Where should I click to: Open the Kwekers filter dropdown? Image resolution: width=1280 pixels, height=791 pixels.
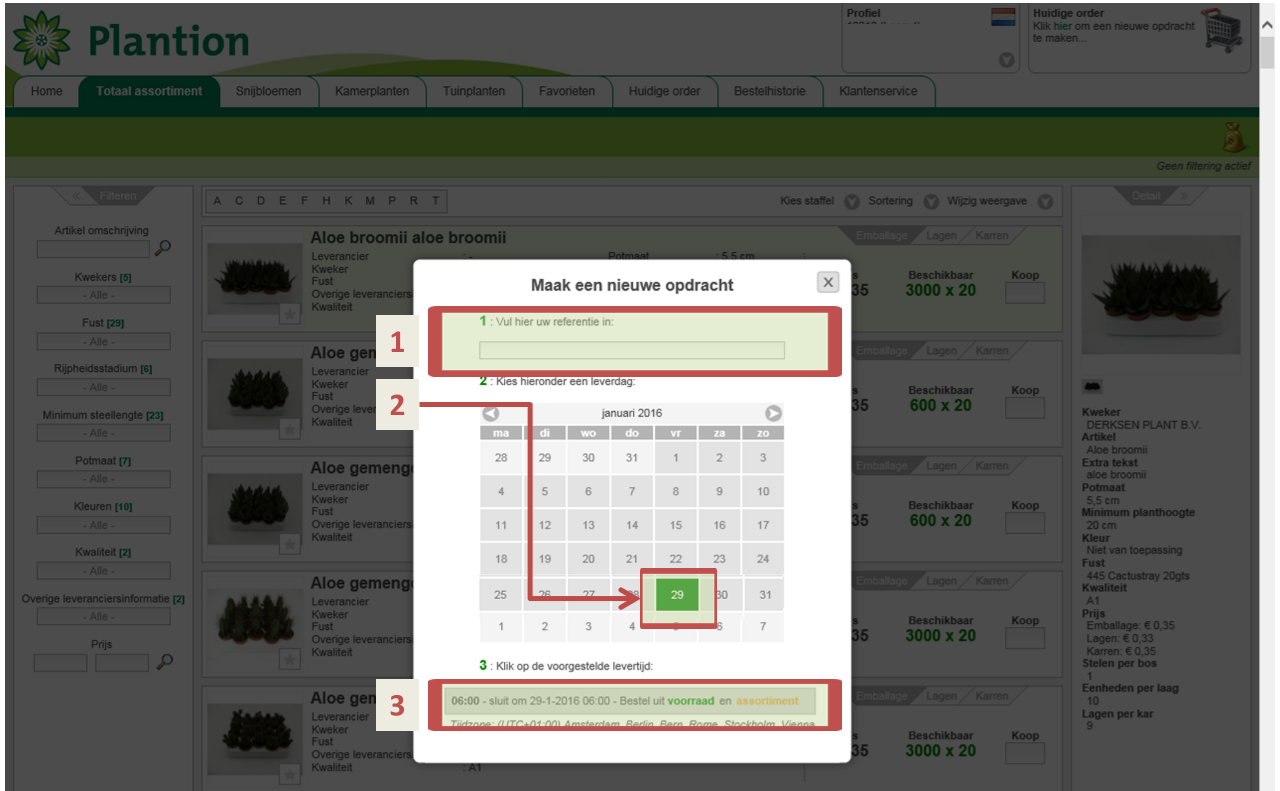click(x=104, y=295)
